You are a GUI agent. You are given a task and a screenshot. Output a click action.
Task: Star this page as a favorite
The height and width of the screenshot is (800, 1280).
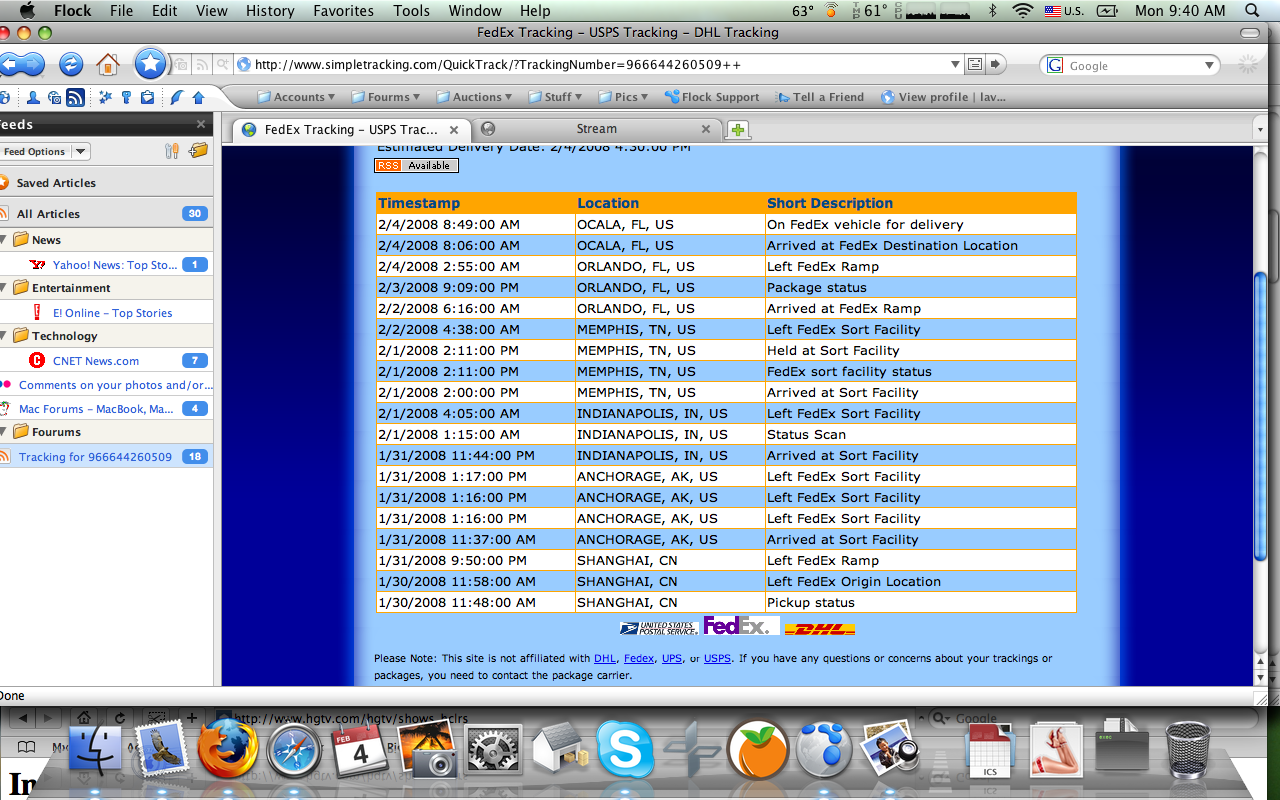tap(150, 64)
